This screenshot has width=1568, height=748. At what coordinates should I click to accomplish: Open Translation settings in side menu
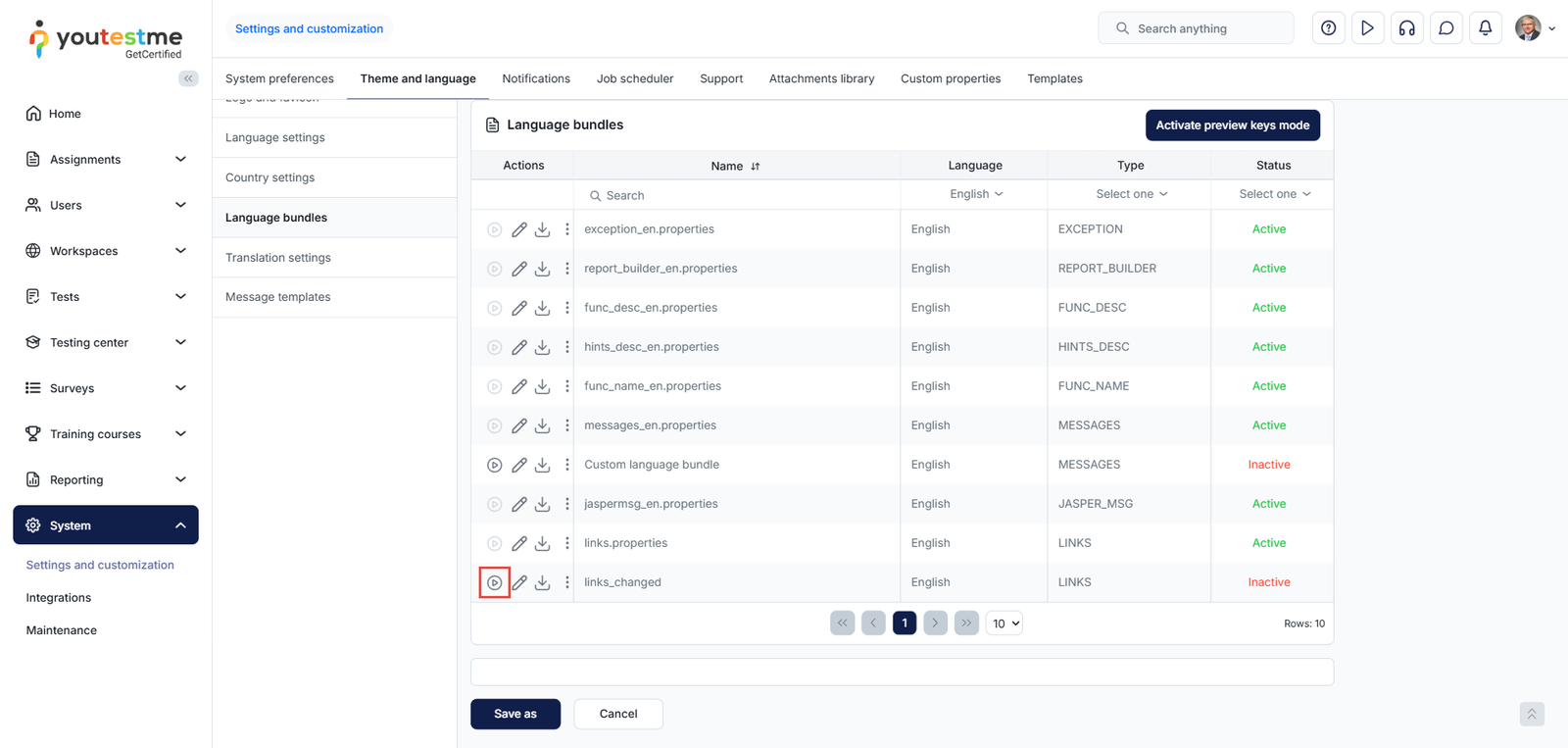pyautogui.click(x=278, y=258)
